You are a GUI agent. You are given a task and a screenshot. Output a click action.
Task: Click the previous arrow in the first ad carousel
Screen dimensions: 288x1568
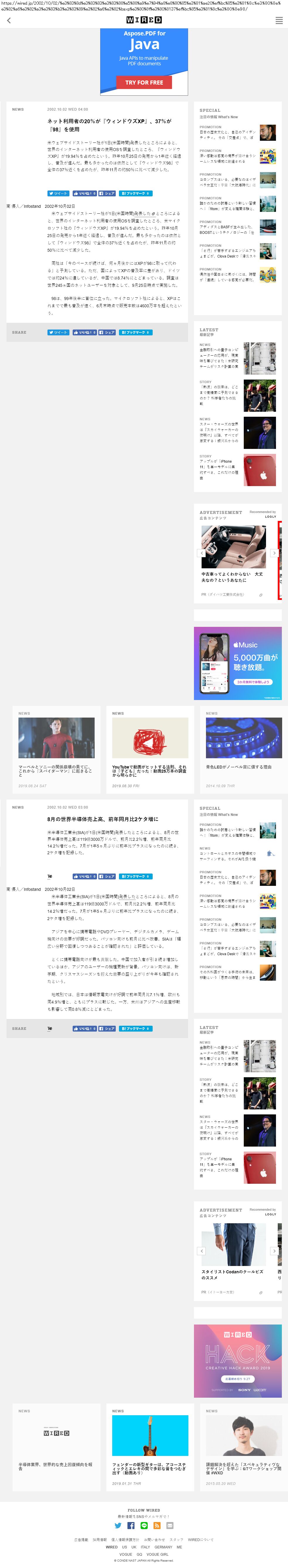click(x=202, y=553)
